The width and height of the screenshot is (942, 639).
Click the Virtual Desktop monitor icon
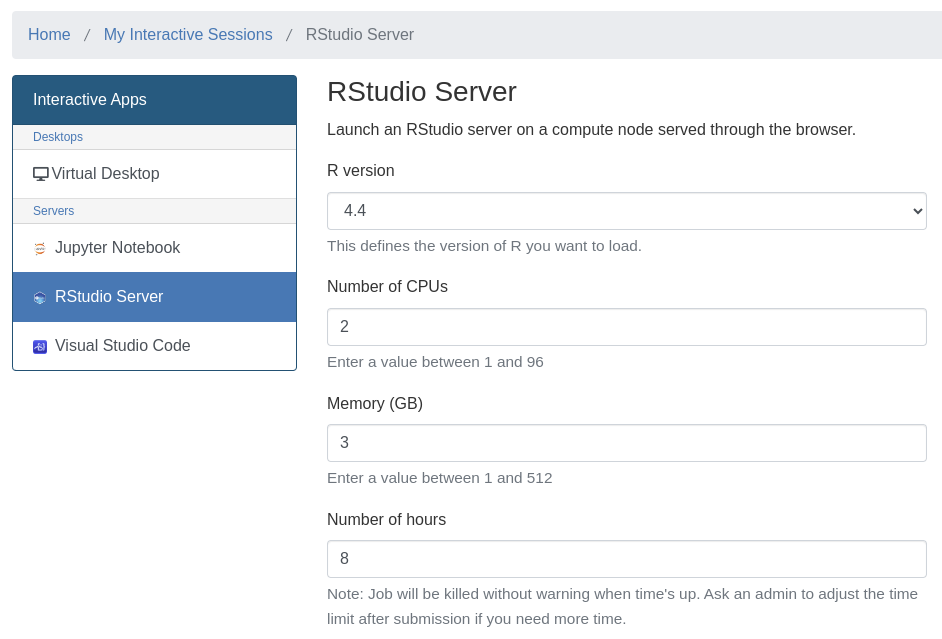pos(40,174)
